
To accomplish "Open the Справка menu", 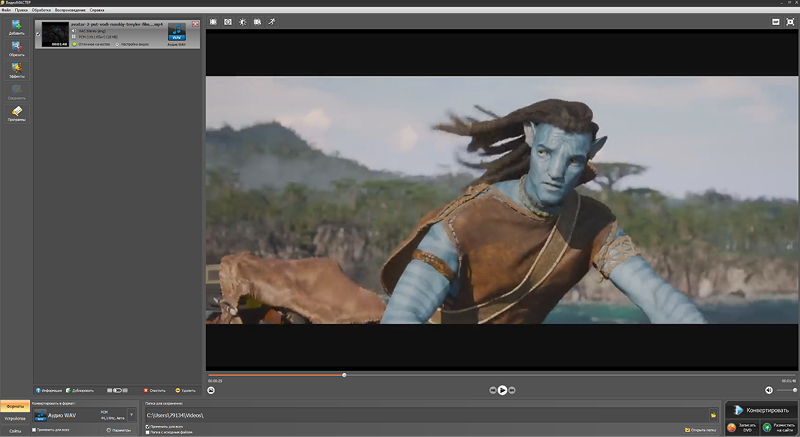I will pyautogui.click(x=97, y=10).
